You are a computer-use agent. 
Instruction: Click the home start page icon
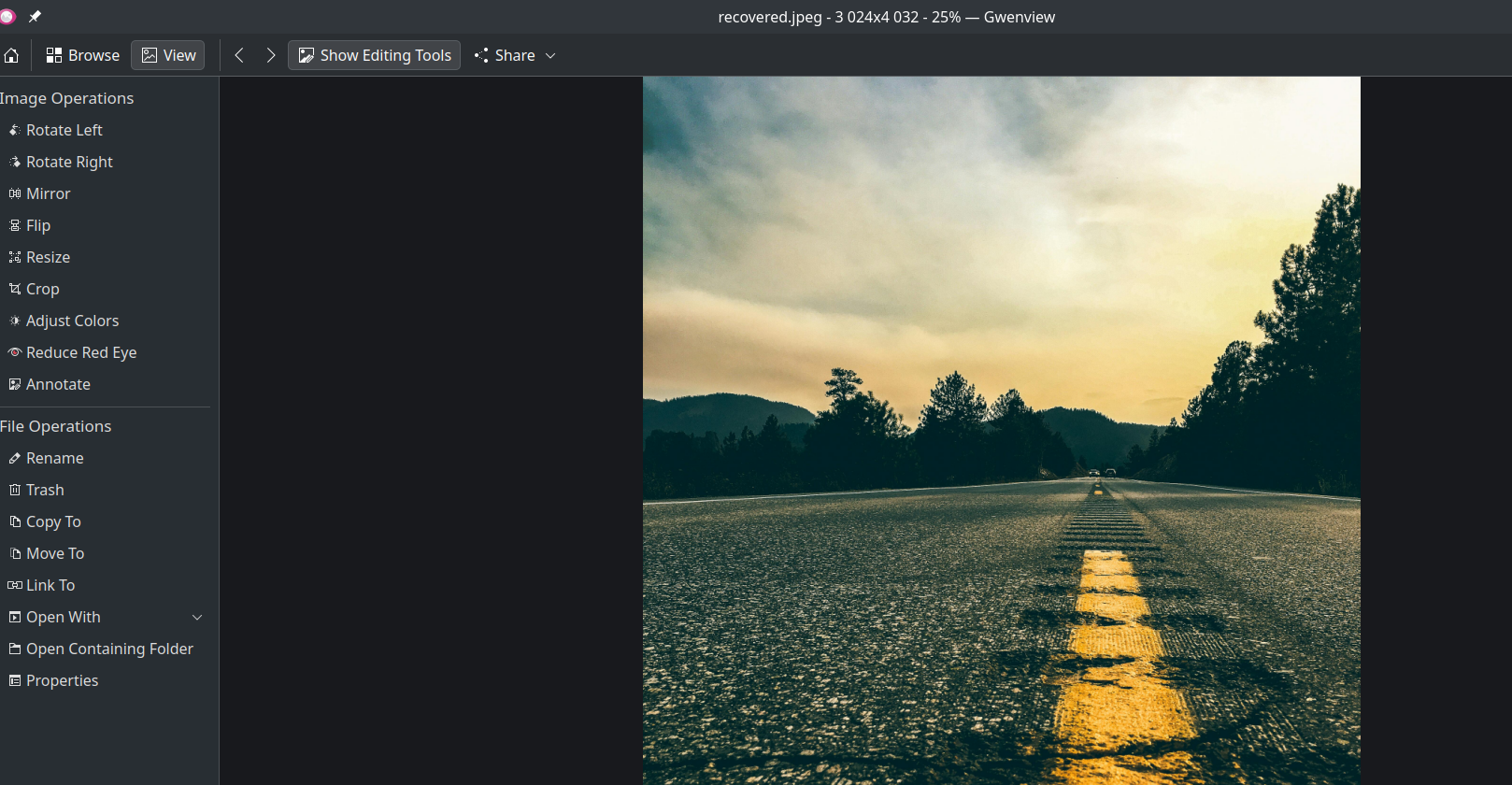[x=11, y=55]
